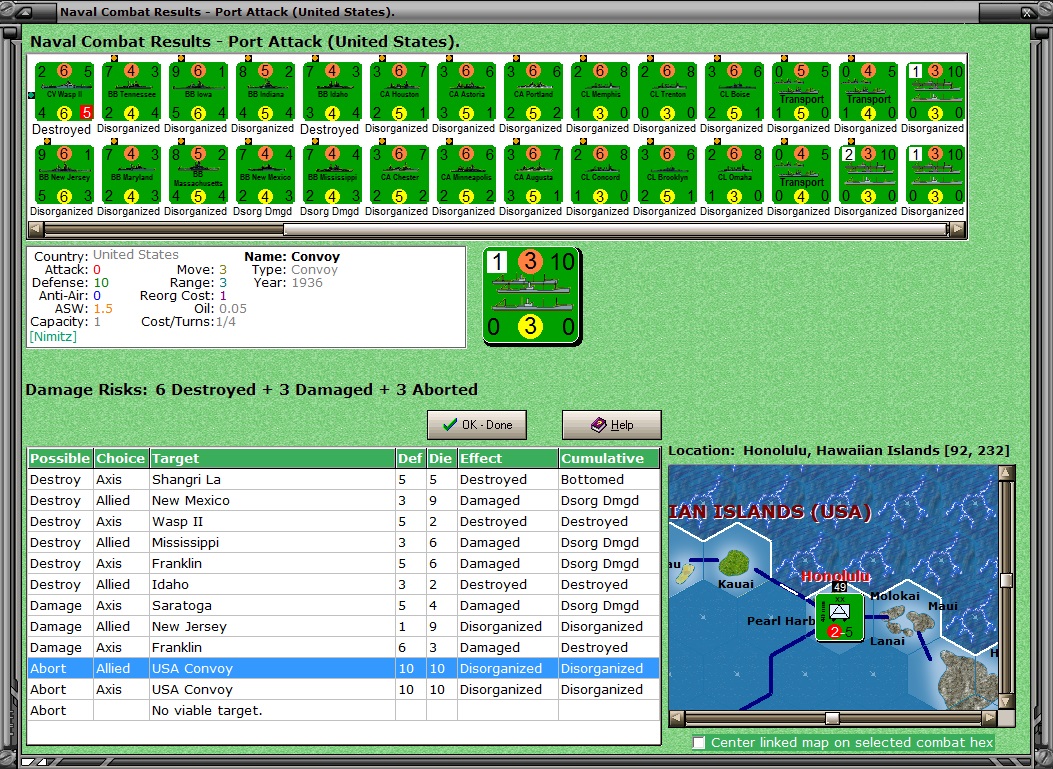This screenshot has width=1053, height=769.
Task: Select the BB Maryland unit counter
Action: pos(132,175)
